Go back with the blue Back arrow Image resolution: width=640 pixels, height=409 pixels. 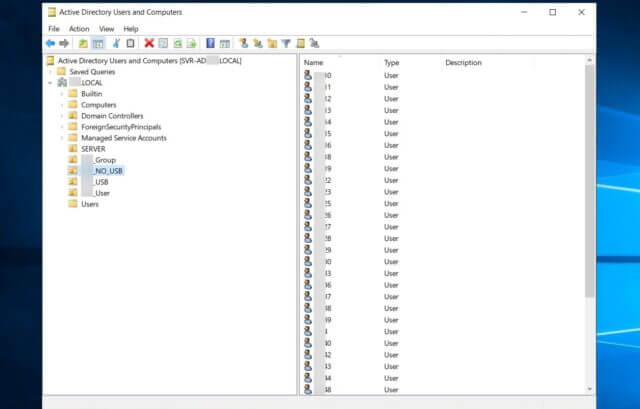pos(51,43)
